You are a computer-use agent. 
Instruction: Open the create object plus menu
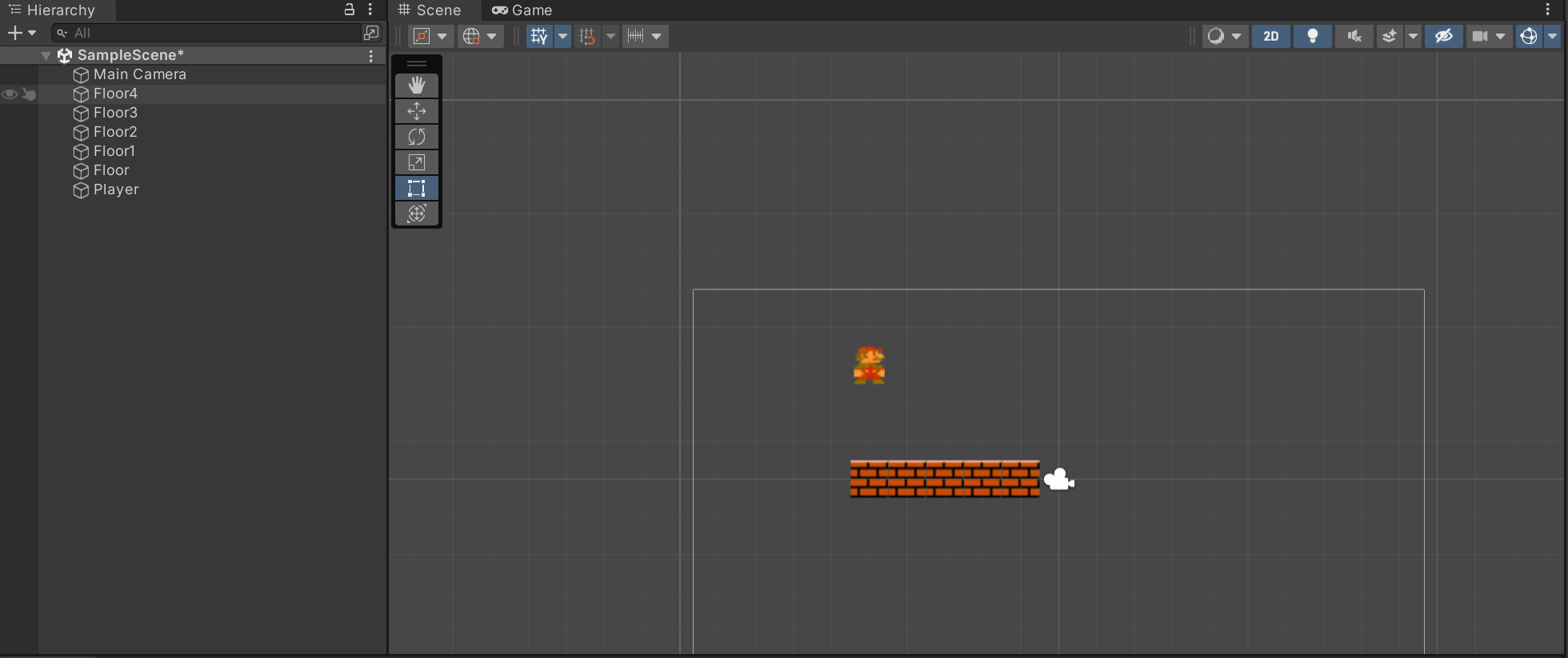tap(21, 33)
